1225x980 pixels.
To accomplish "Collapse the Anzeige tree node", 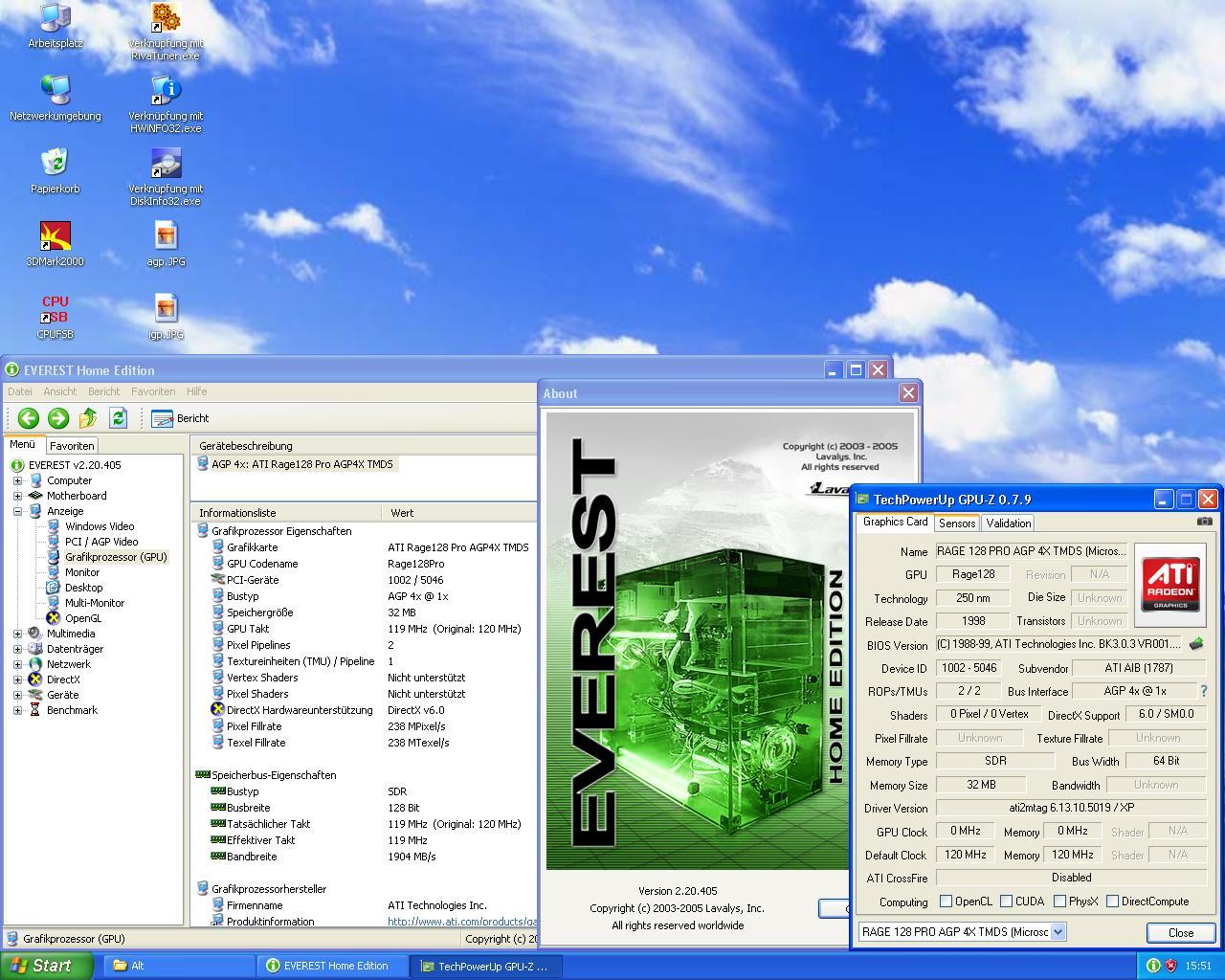I will pyautogui.click(x=17, y=511).
